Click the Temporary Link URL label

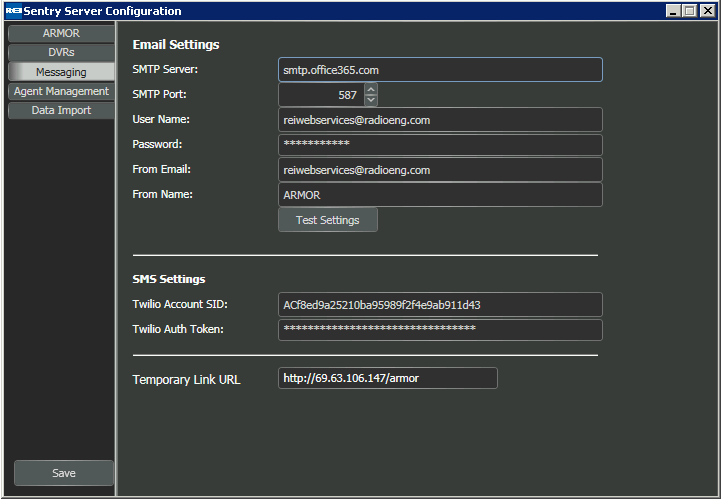click(186, 379)
